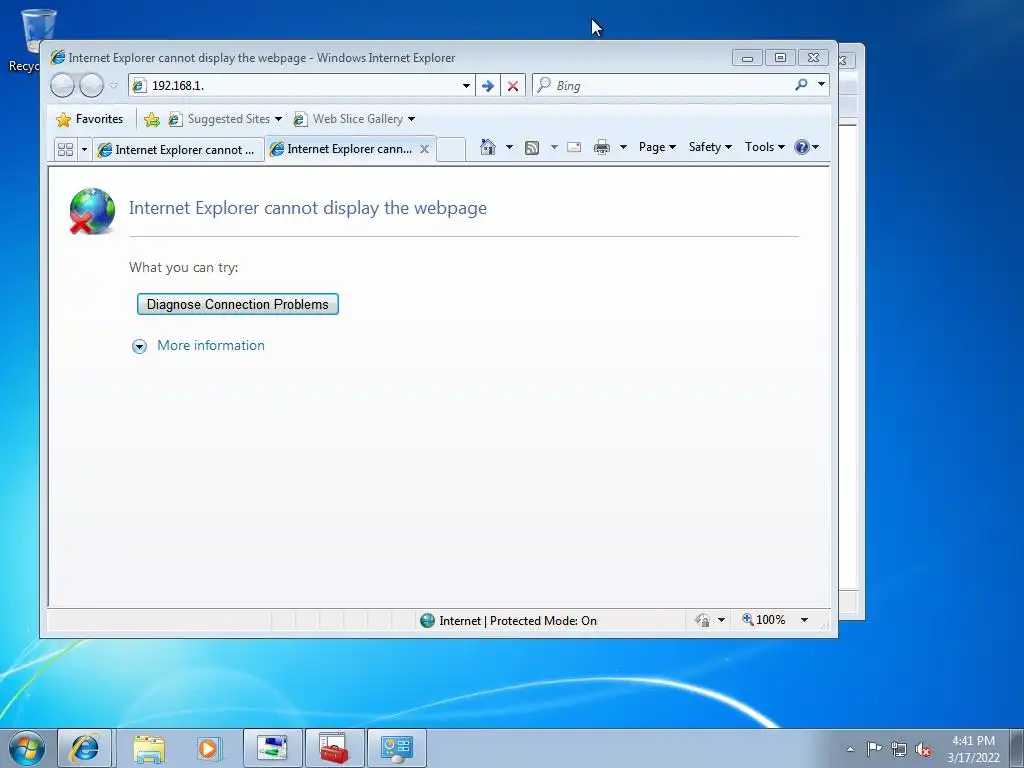The width and height of the screenshot is (1024, 768).
Task: Click the Action Center flag icon
Action: [874, 748]
